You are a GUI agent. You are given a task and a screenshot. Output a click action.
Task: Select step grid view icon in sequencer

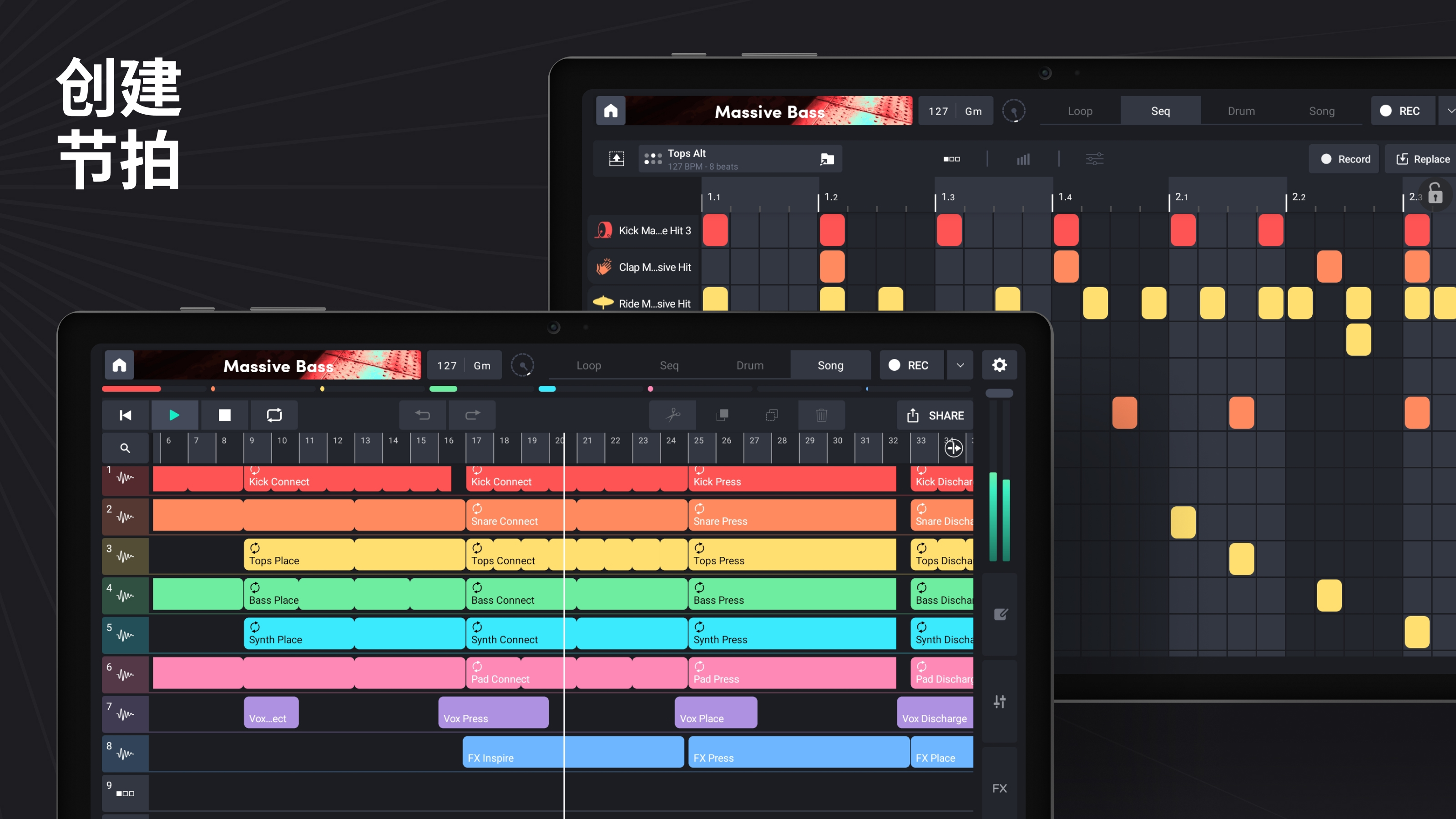pos(951,159)
